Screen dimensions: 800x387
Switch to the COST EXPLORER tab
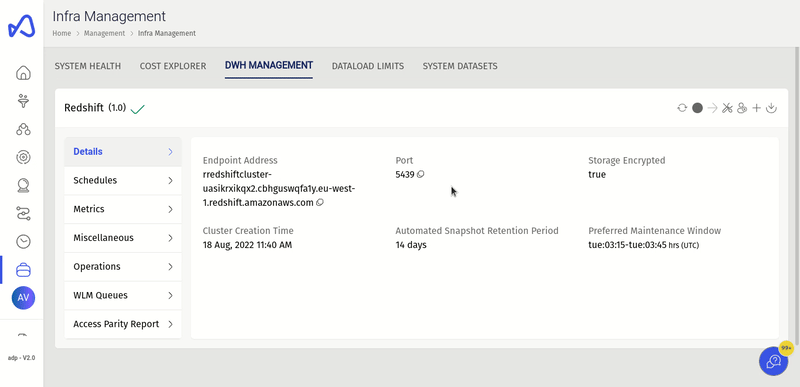point(173,66)
